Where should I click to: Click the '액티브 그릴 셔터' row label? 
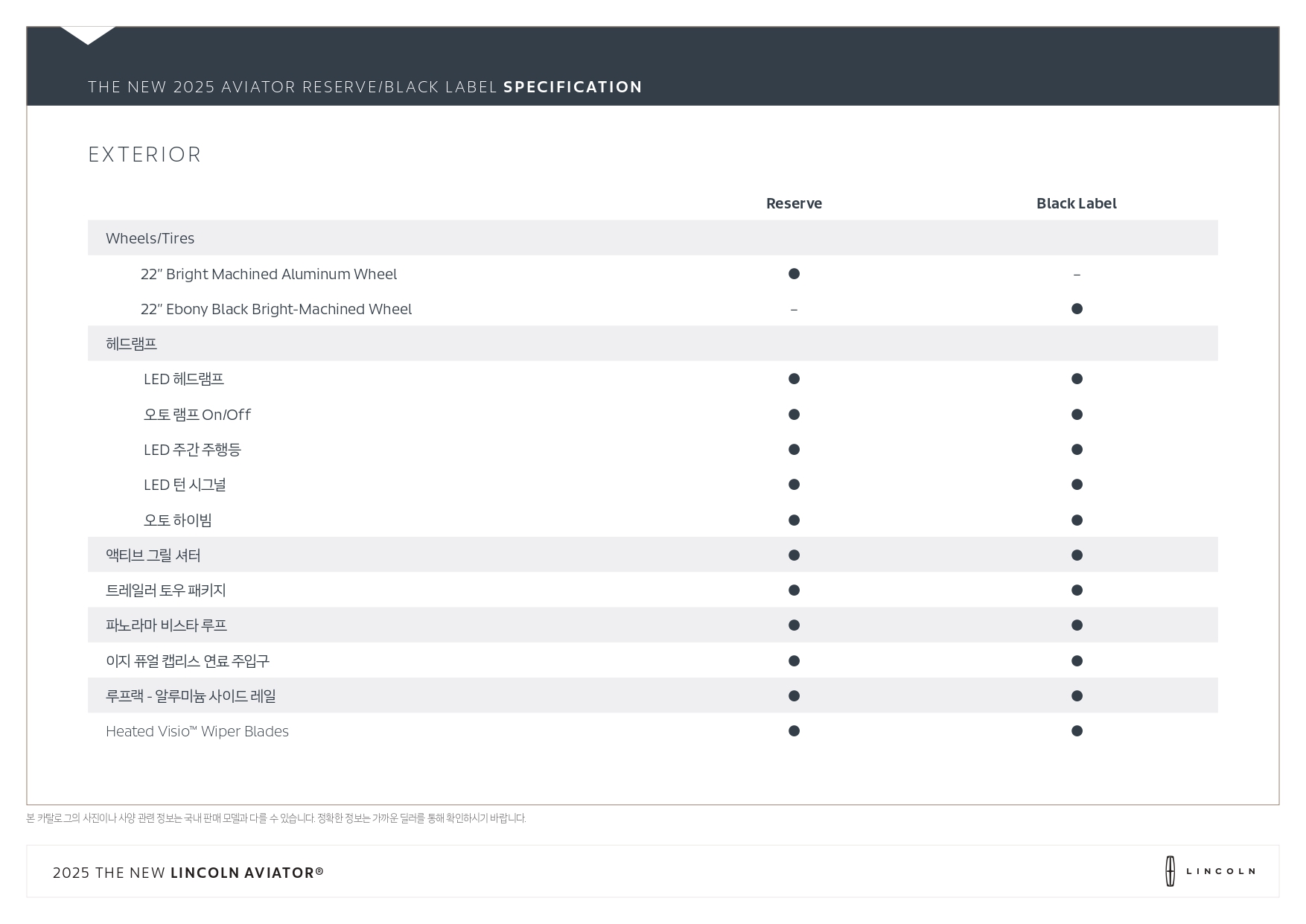(x=153, y=555)
